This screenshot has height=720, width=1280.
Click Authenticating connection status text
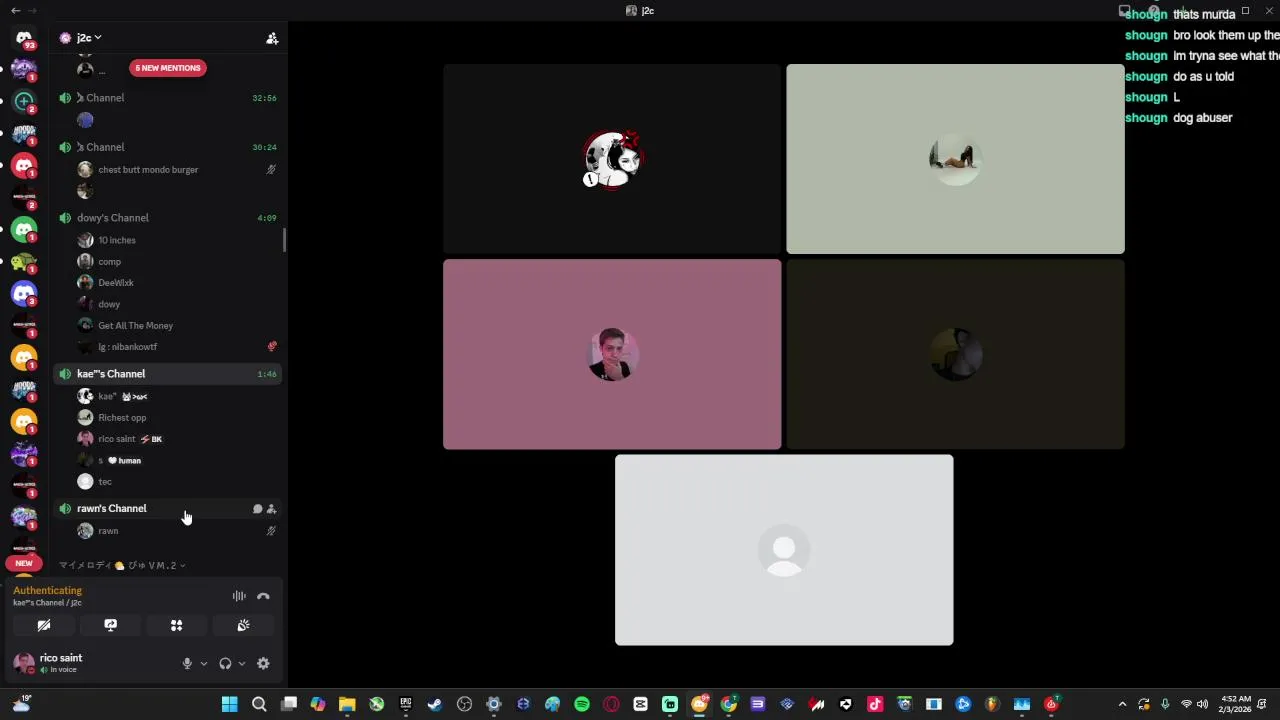(x=47, y=591)
